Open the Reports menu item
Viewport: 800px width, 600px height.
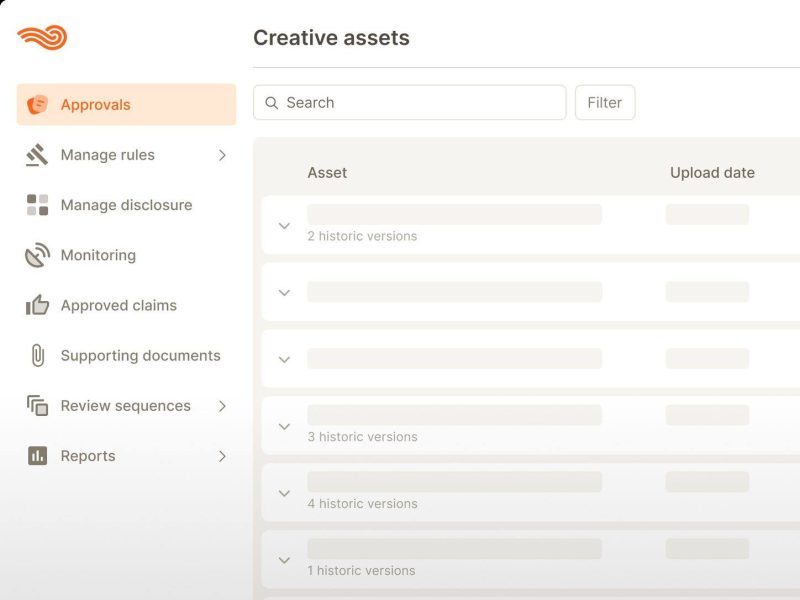[x=127, y=456]
